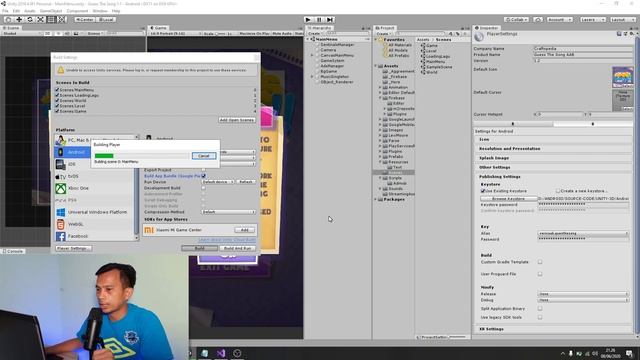Enable User Proguard File checkbox
The height and width of the screenshot is (360, 640).
pyautogui.click(x=540, y=274)
